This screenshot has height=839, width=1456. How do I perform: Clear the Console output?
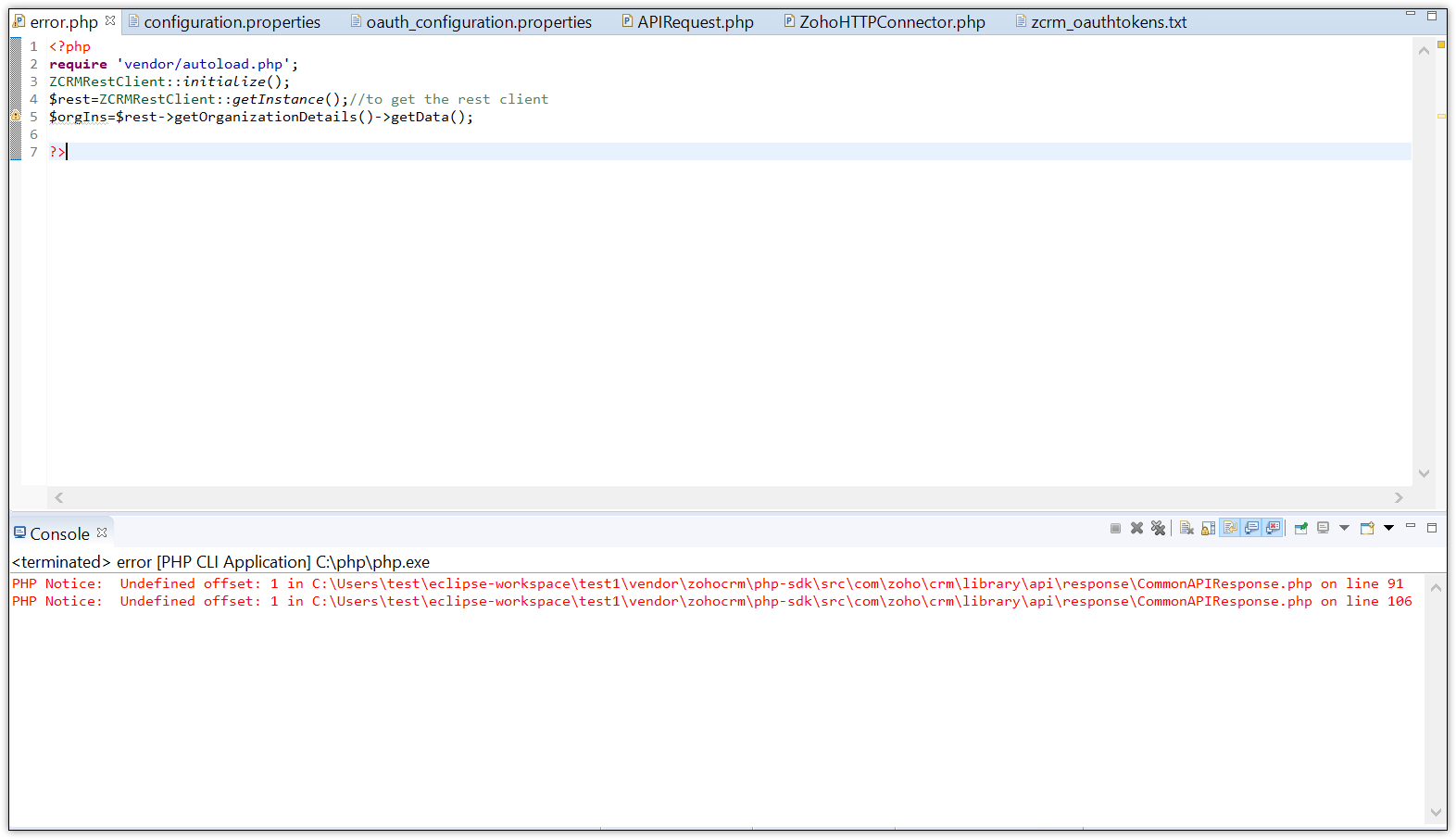[1186, 528]
